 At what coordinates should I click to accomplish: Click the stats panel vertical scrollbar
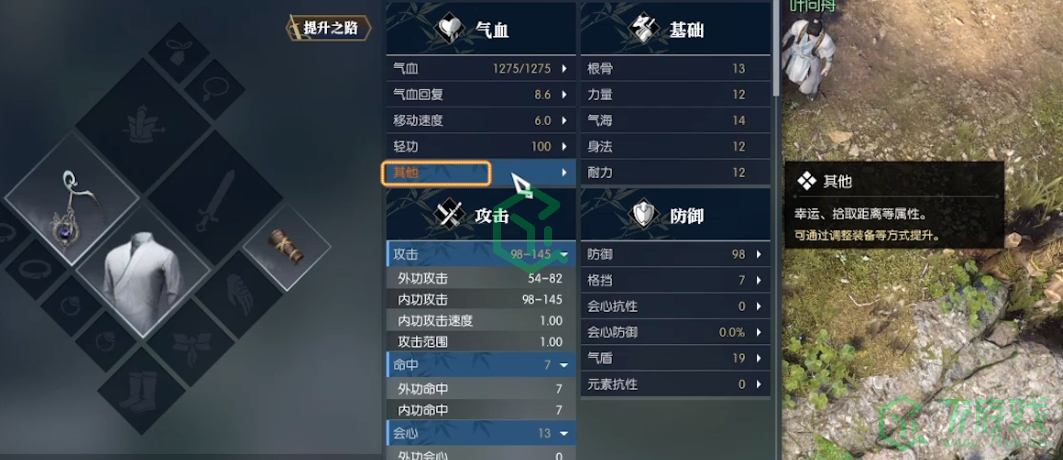pos(776,47)
